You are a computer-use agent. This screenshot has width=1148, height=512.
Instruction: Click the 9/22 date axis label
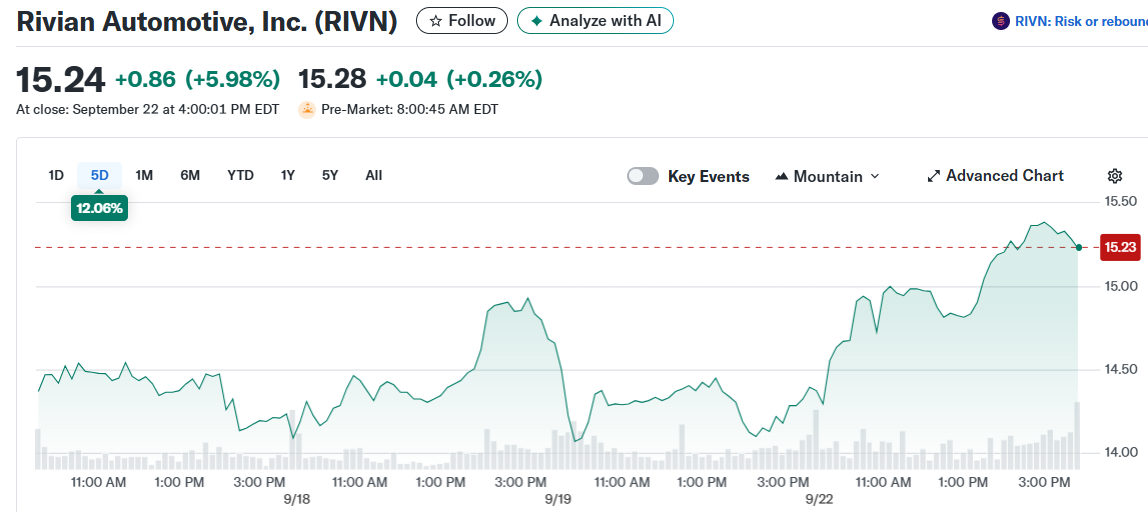point(819,499)
